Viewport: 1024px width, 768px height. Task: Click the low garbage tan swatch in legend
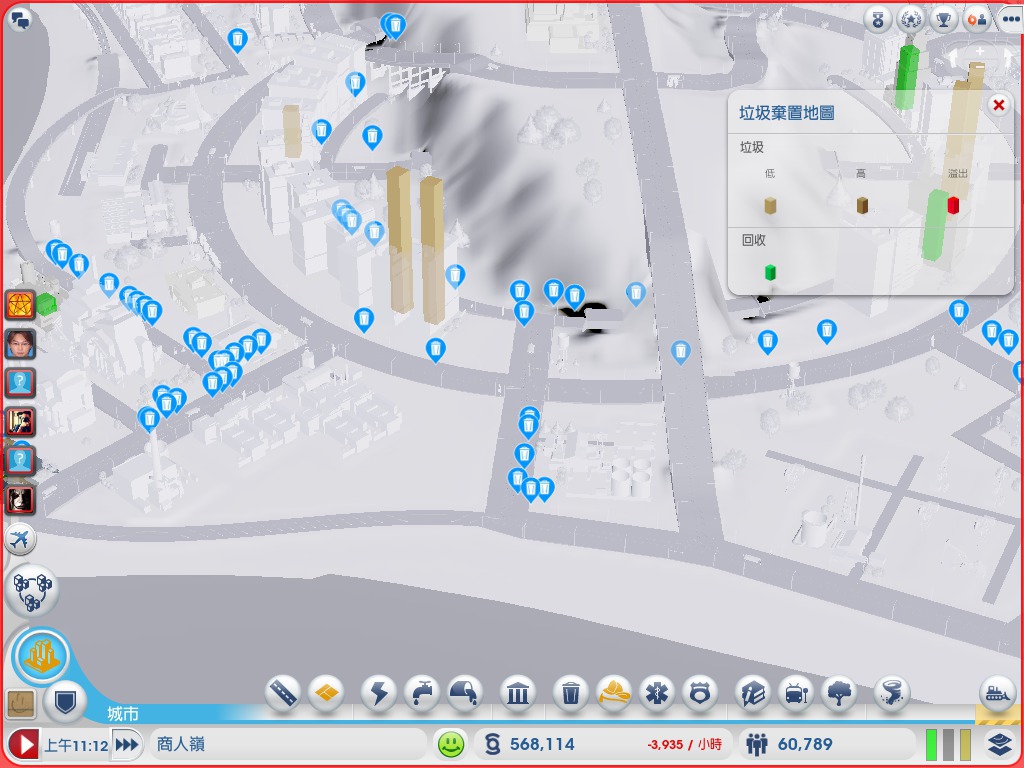pyautogui.click(x=770, y=206)
